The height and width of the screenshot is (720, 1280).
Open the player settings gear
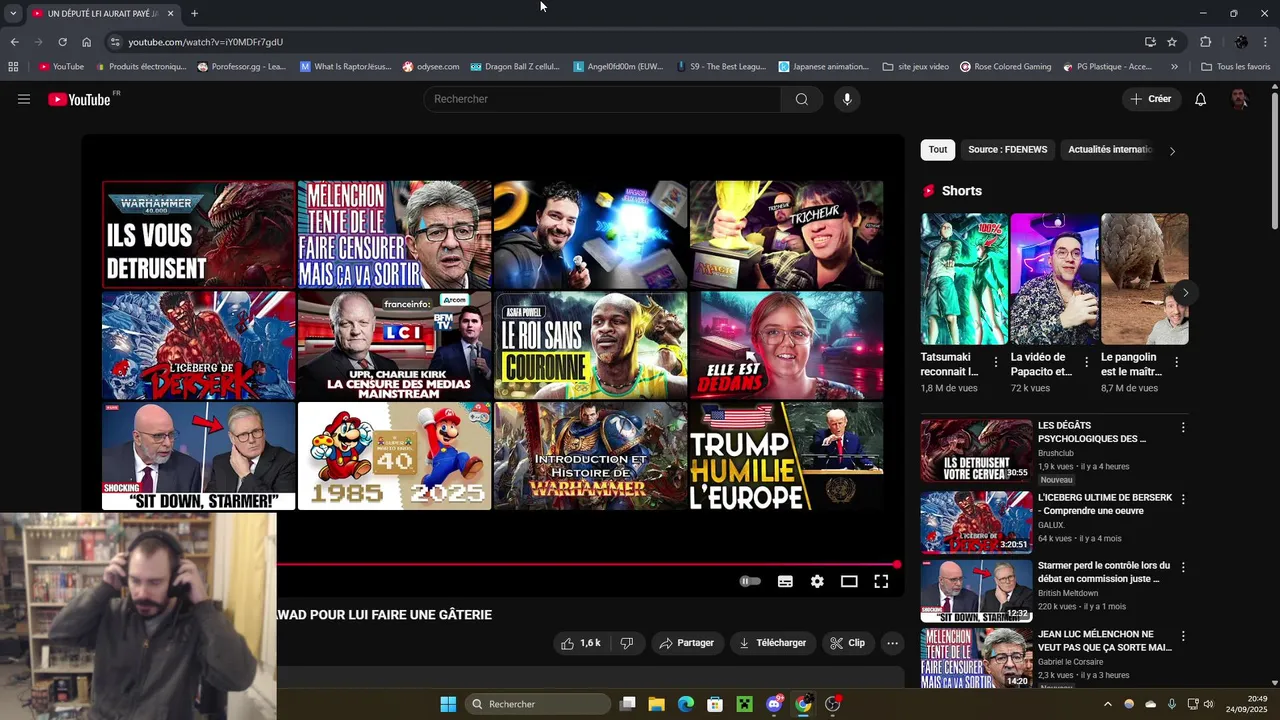tap(817, 581)
